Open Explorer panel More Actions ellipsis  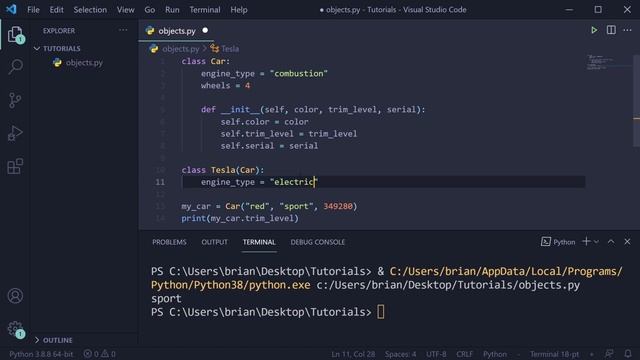(x=123, y=30)
